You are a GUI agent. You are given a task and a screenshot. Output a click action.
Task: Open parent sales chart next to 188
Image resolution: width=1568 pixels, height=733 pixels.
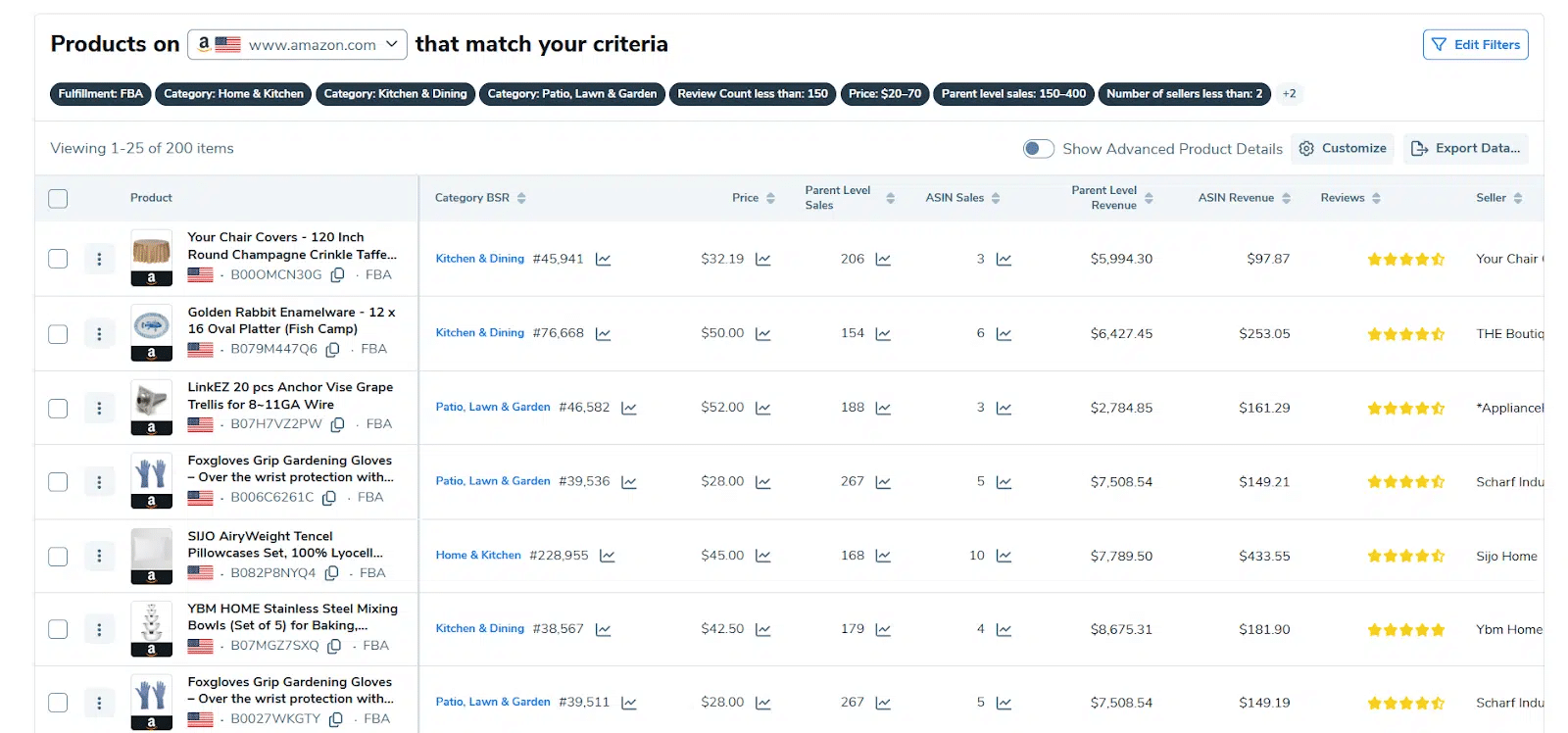(x=883, y=408)
